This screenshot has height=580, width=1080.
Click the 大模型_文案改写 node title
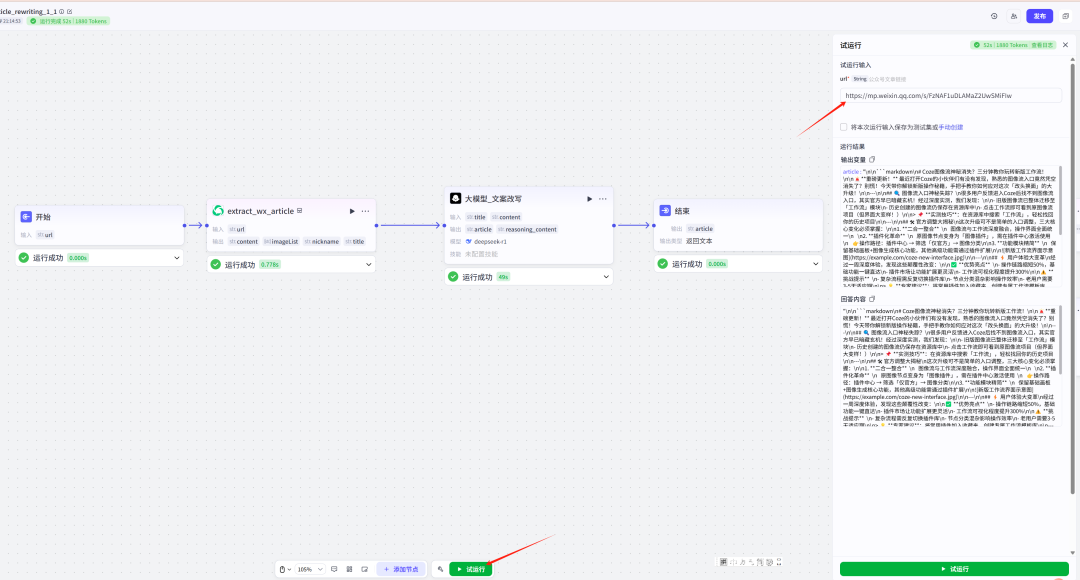tap(493, 199)
